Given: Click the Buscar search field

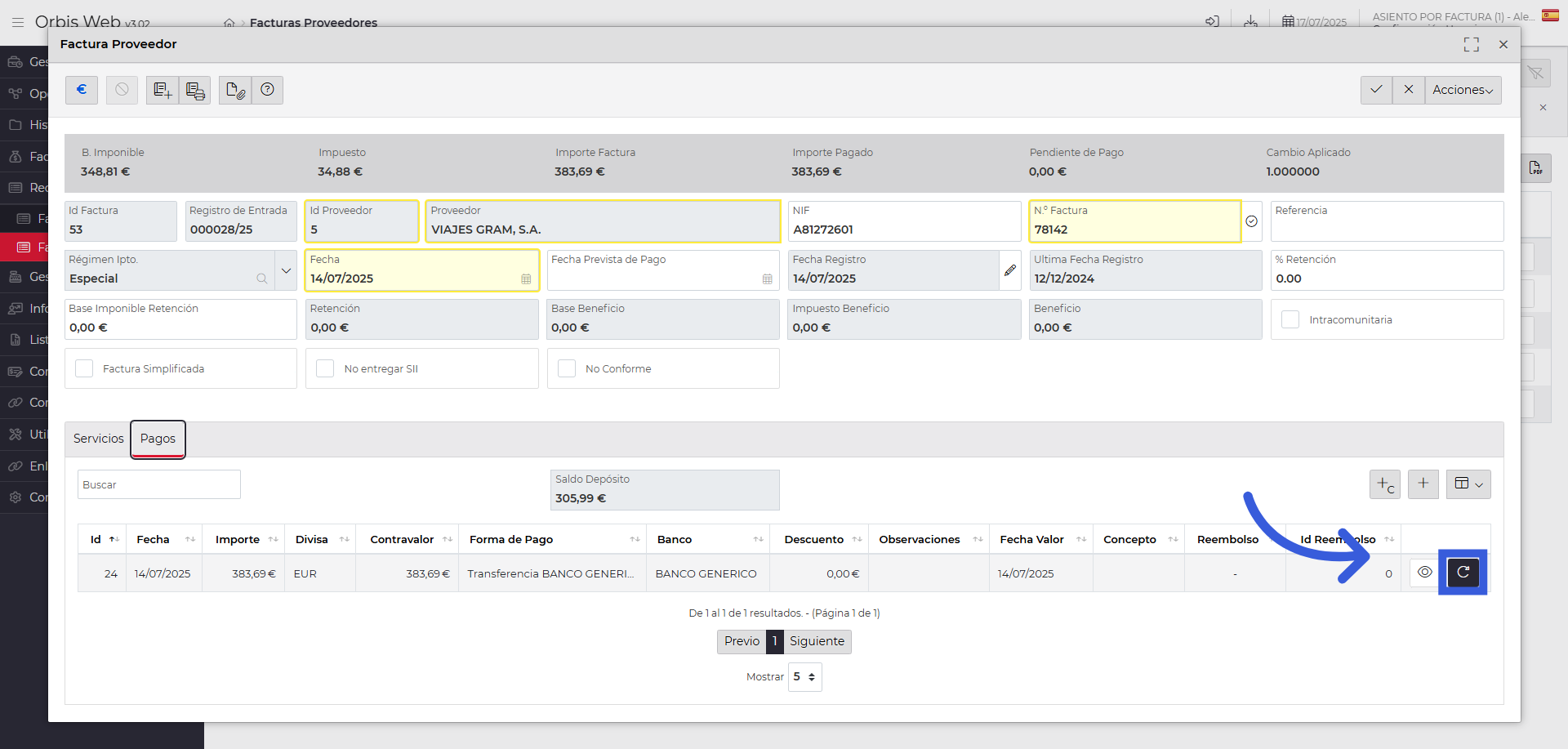Looking at the screenshot, I should [x=159, y=484].
